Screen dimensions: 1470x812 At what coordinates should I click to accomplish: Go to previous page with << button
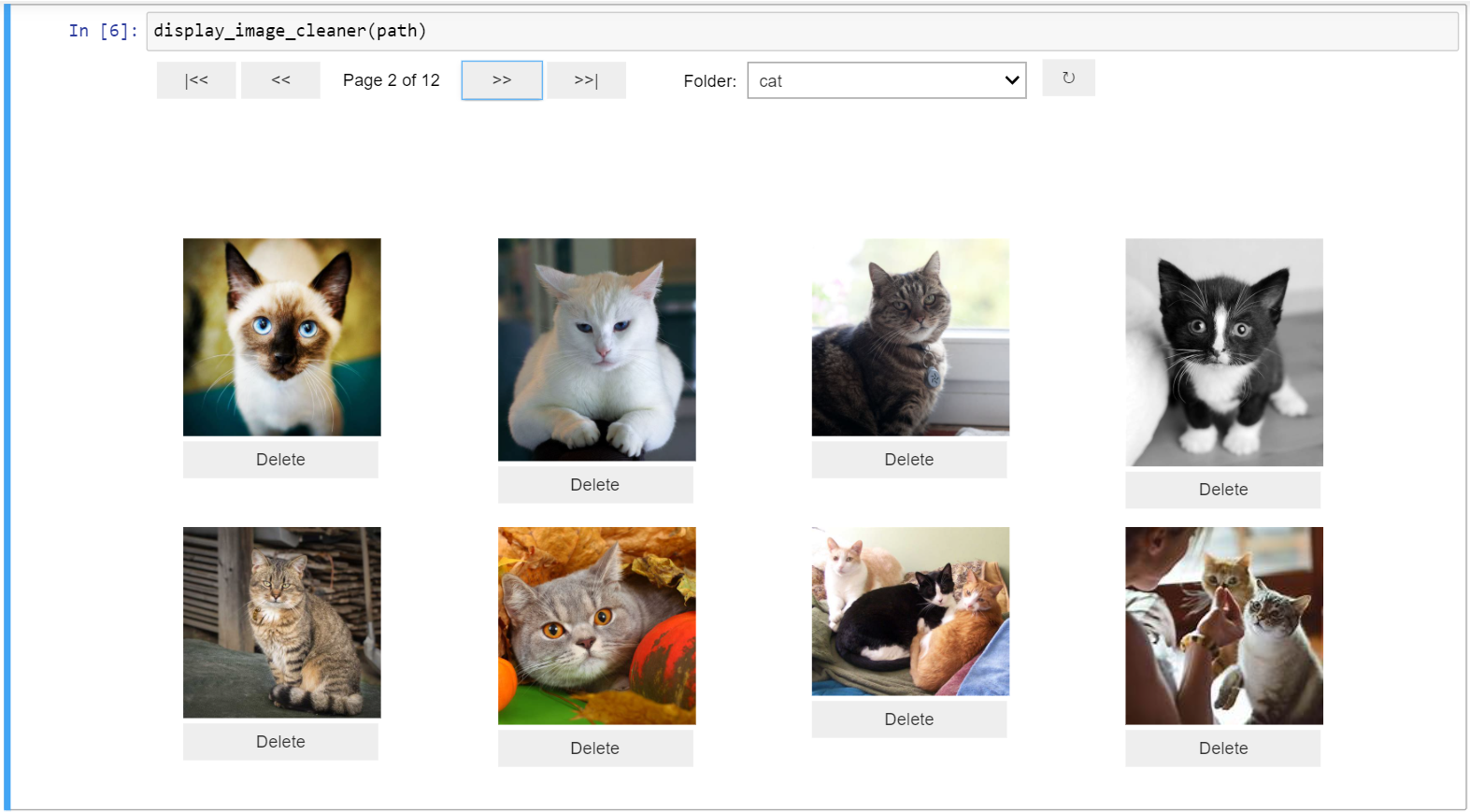pyautogui.click(x=280, y=80)
